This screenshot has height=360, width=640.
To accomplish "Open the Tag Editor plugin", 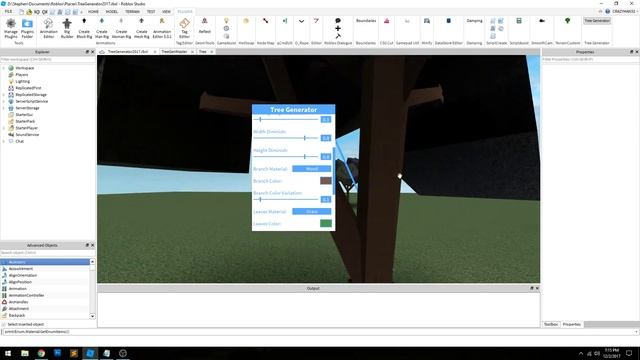I will pyautogui.click(x=184, y=28).
